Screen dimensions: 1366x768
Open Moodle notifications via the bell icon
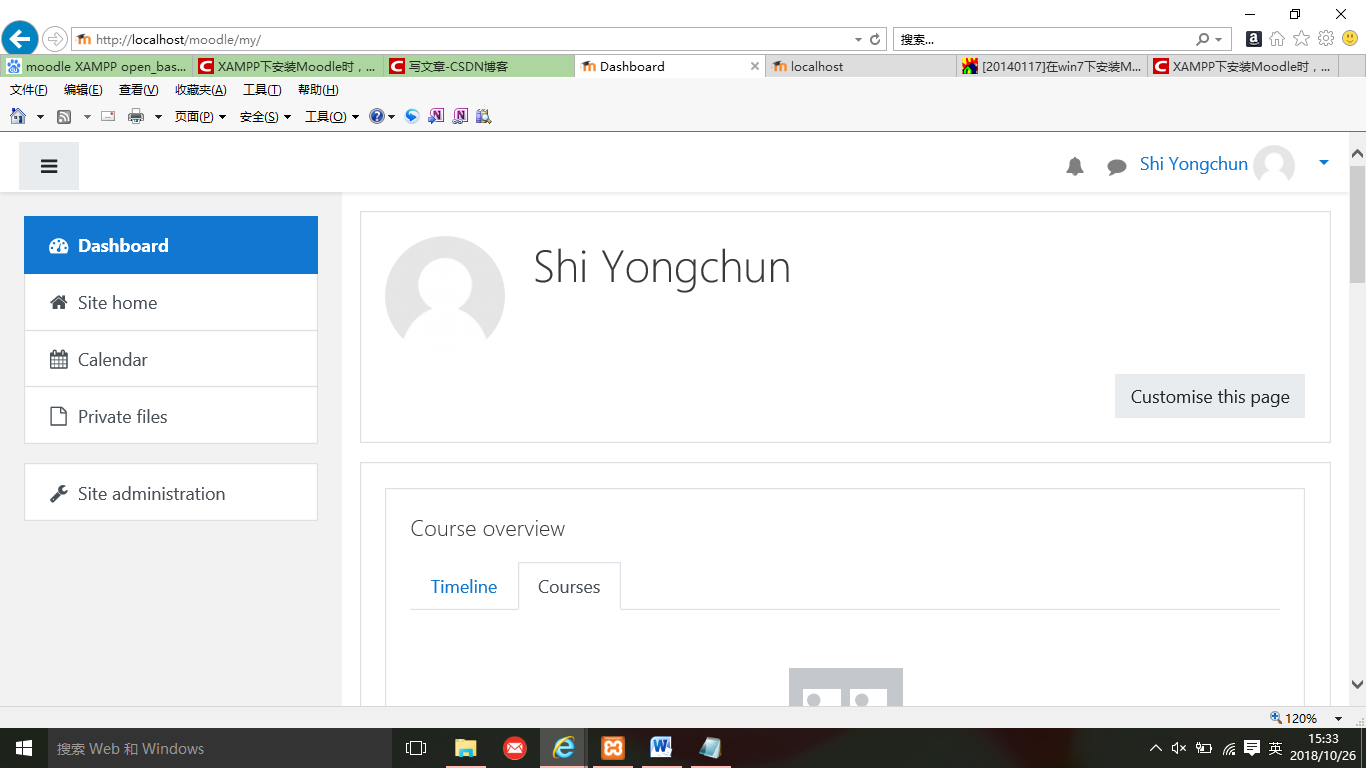click(1074, 166)
